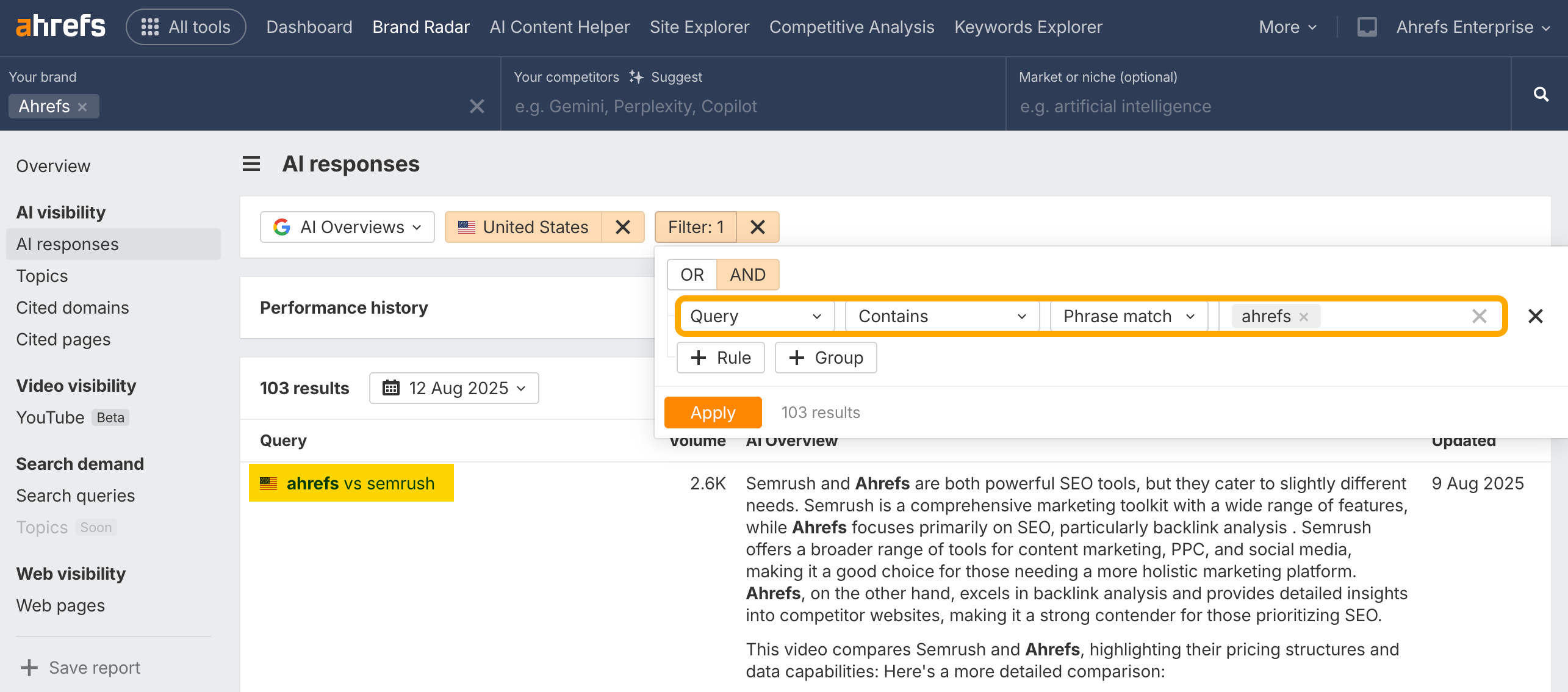Open the hamburger sidebar menu icon
Viewport: 1568px width, 692px height.
click(251, 164)
